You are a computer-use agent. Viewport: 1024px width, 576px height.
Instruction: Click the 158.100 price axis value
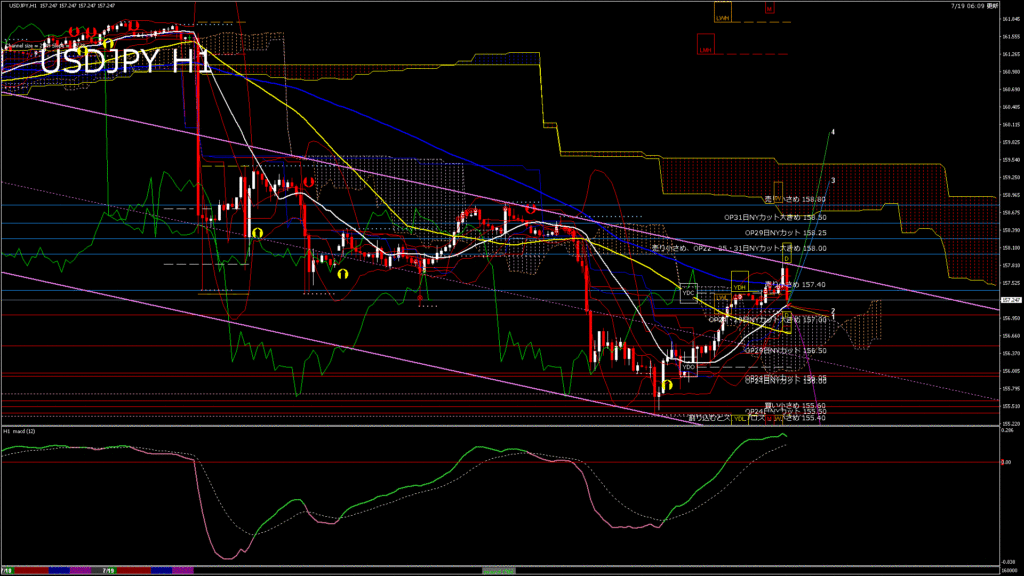[1010, 248]
